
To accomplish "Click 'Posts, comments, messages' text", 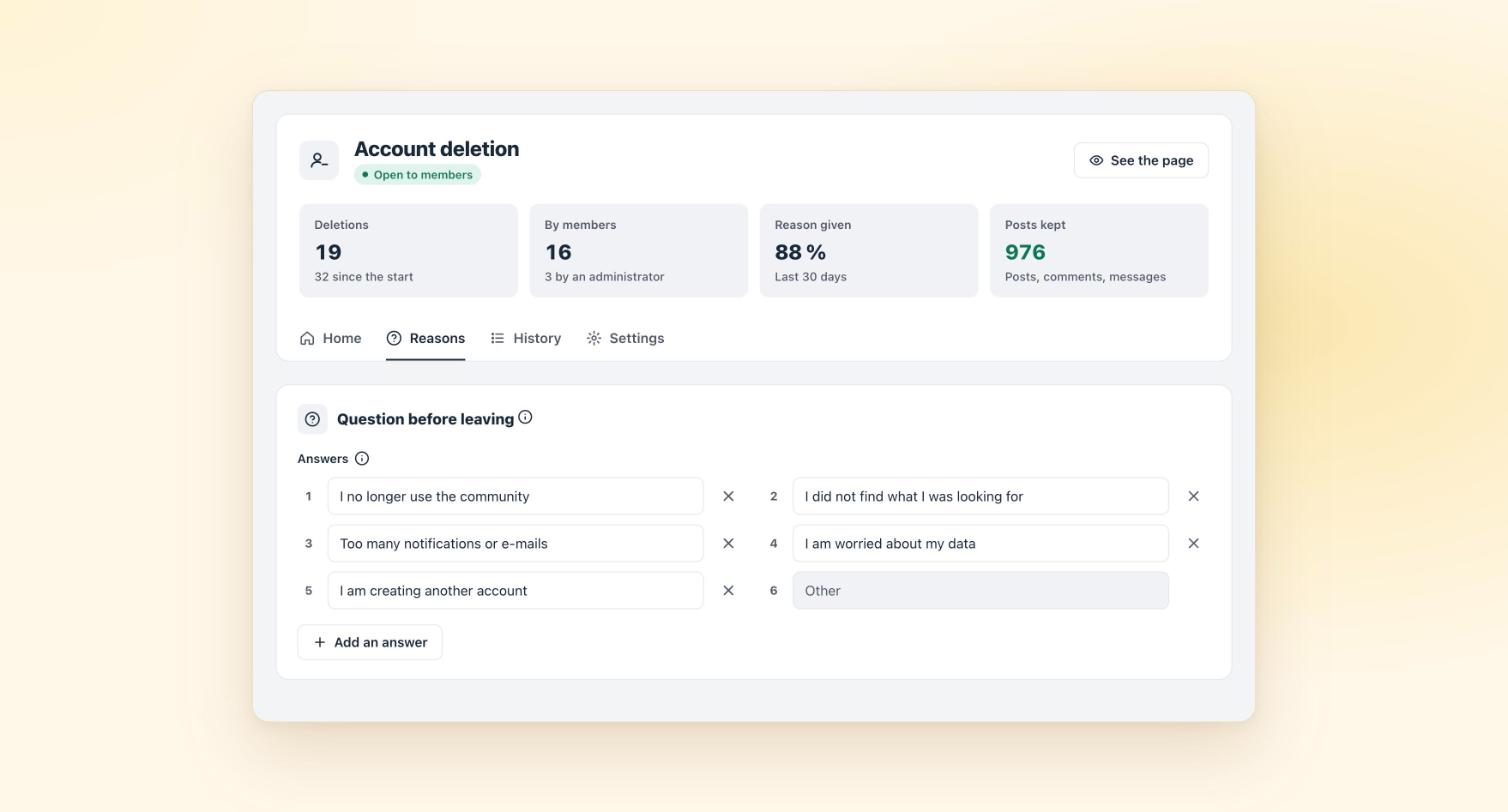I will tap(1085, 277).
